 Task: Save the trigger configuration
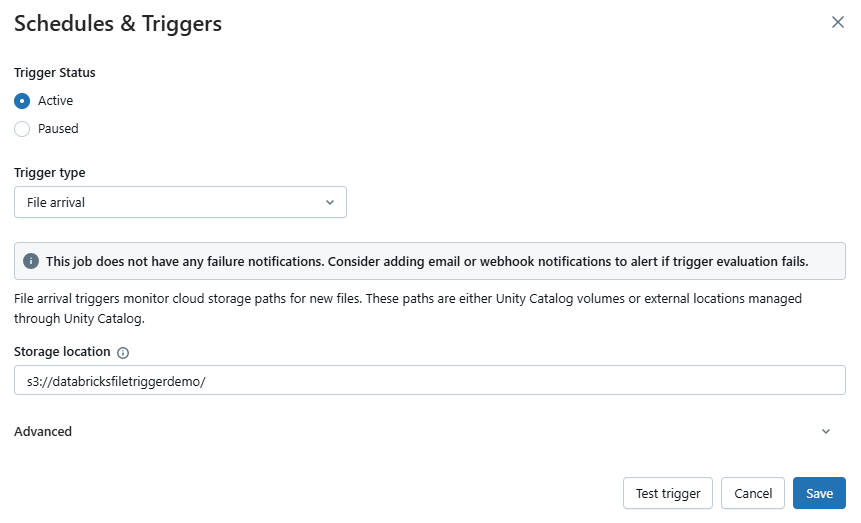point(819,493)
